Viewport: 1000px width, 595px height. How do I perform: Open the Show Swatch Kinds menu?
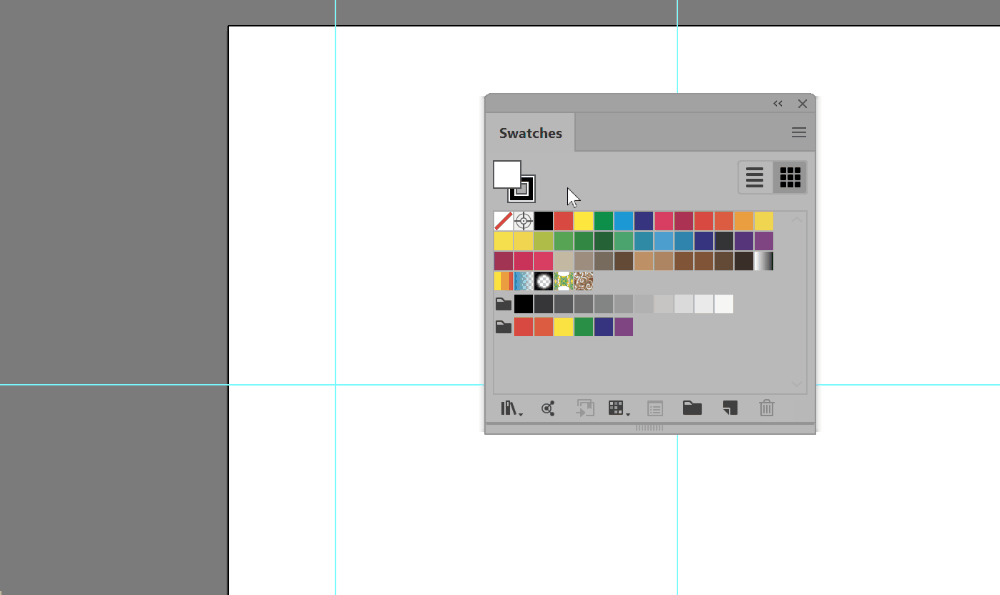click(619, 408)
